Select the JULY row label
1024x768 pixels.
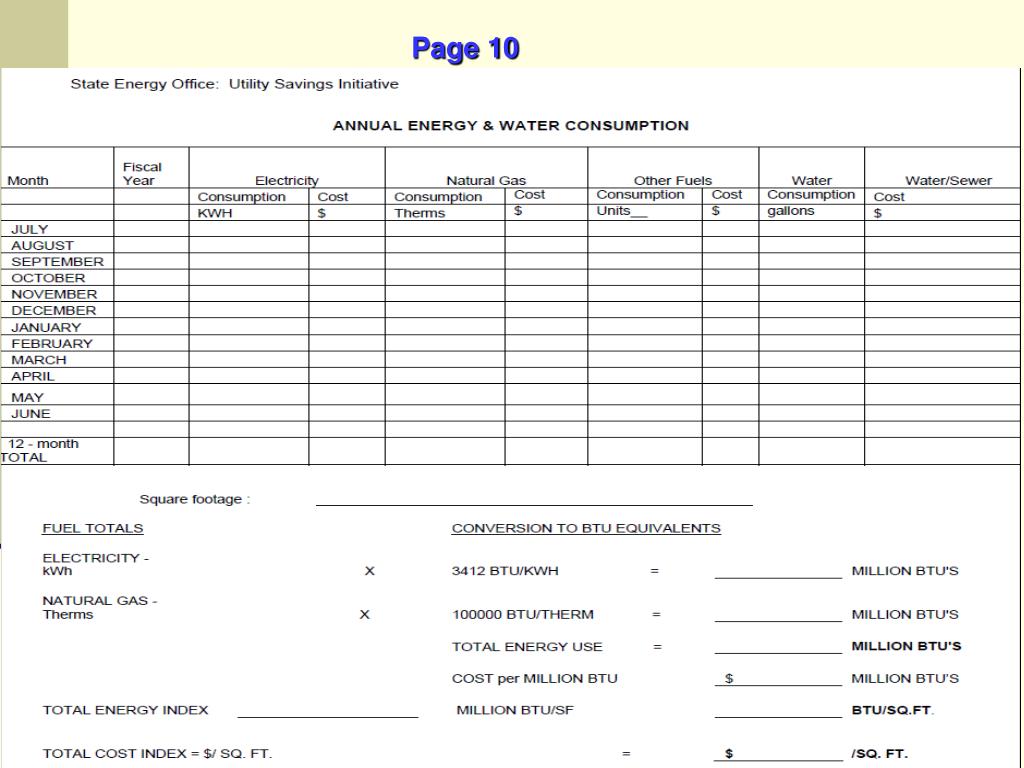[29, 229]
